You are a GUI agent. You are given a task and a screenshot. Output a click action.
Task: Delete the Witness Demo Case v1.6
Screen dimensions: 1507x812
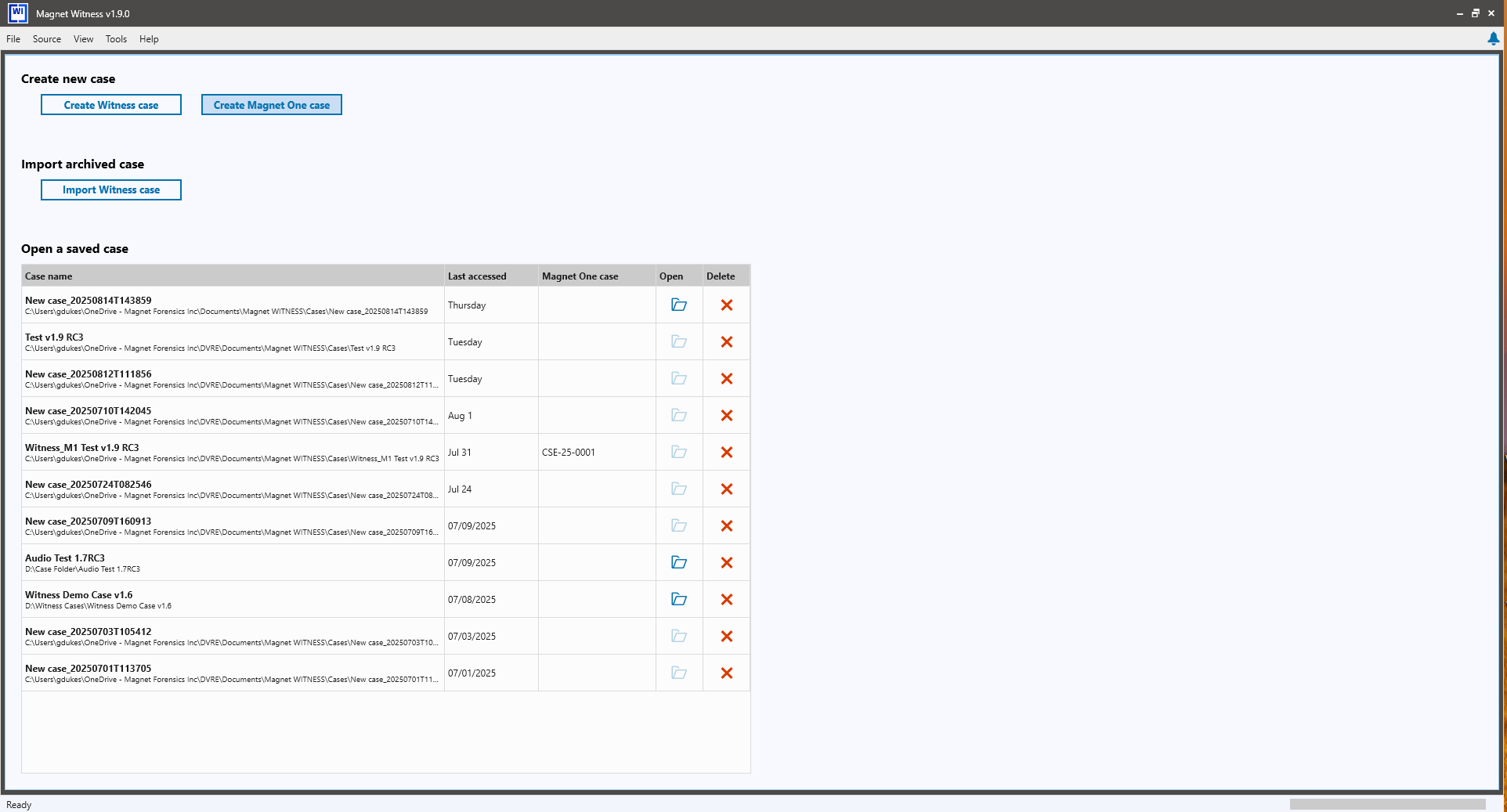coord(727,599)
